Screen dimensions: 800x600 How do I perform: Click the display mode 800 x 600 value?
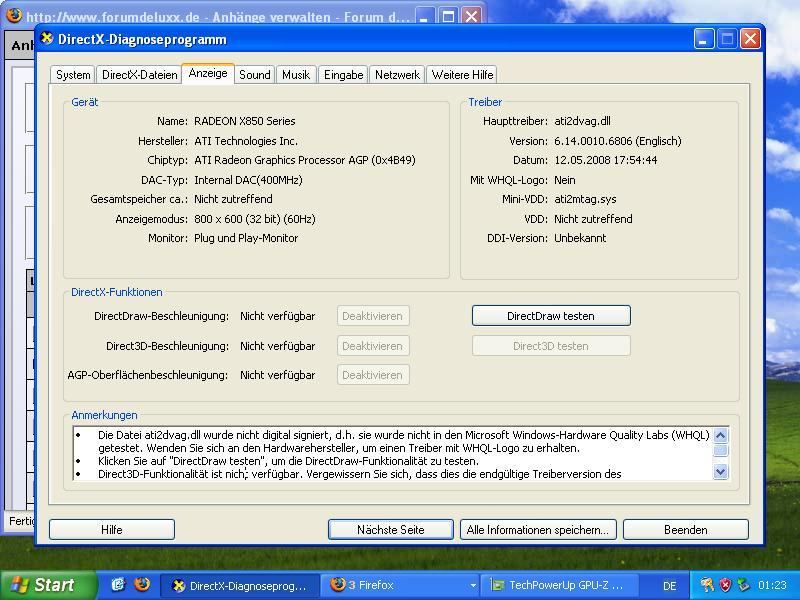[255, 219]
